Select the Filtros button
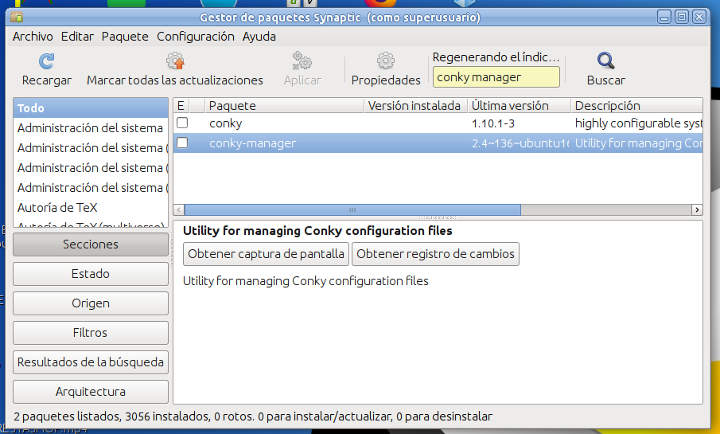This screenshot has width=720, height=434. (x=90, y=333)
